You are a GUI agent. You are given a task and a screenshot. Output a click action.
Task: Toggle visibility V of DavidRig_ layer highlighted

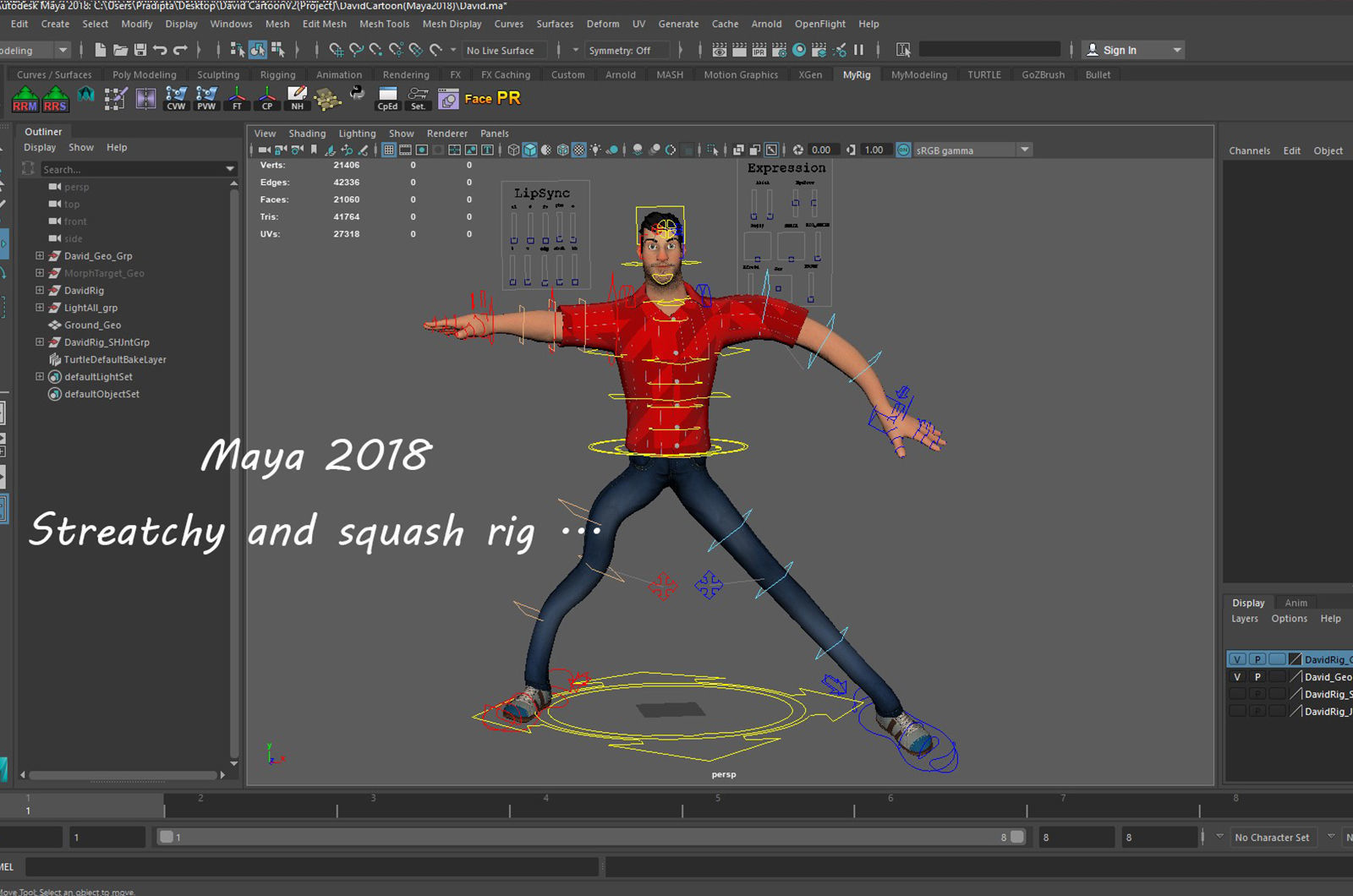click(x=1237, y=659)
